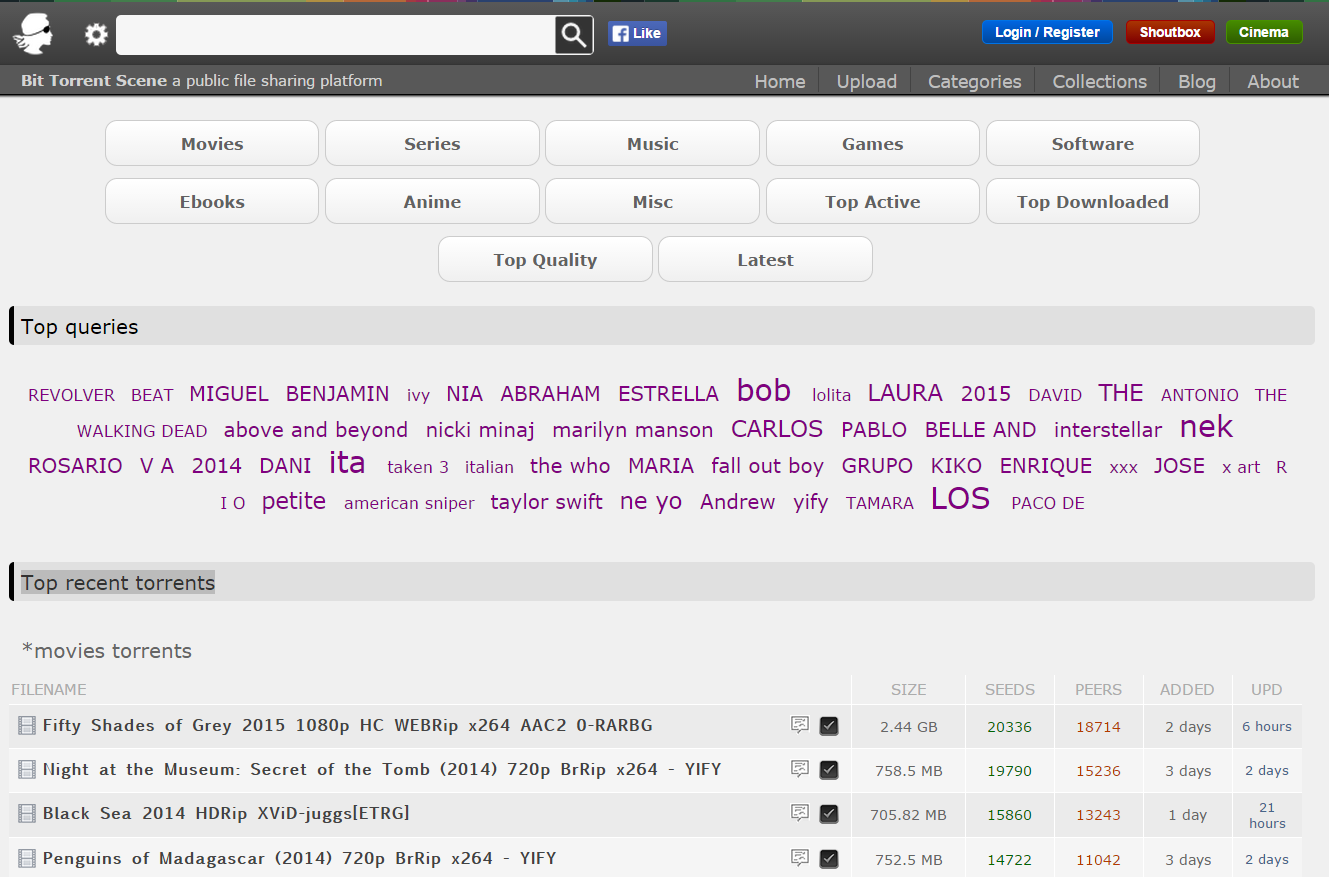Click the '*movies torrents' heading
Screen dimensions: 1329x877
[107, 651]
